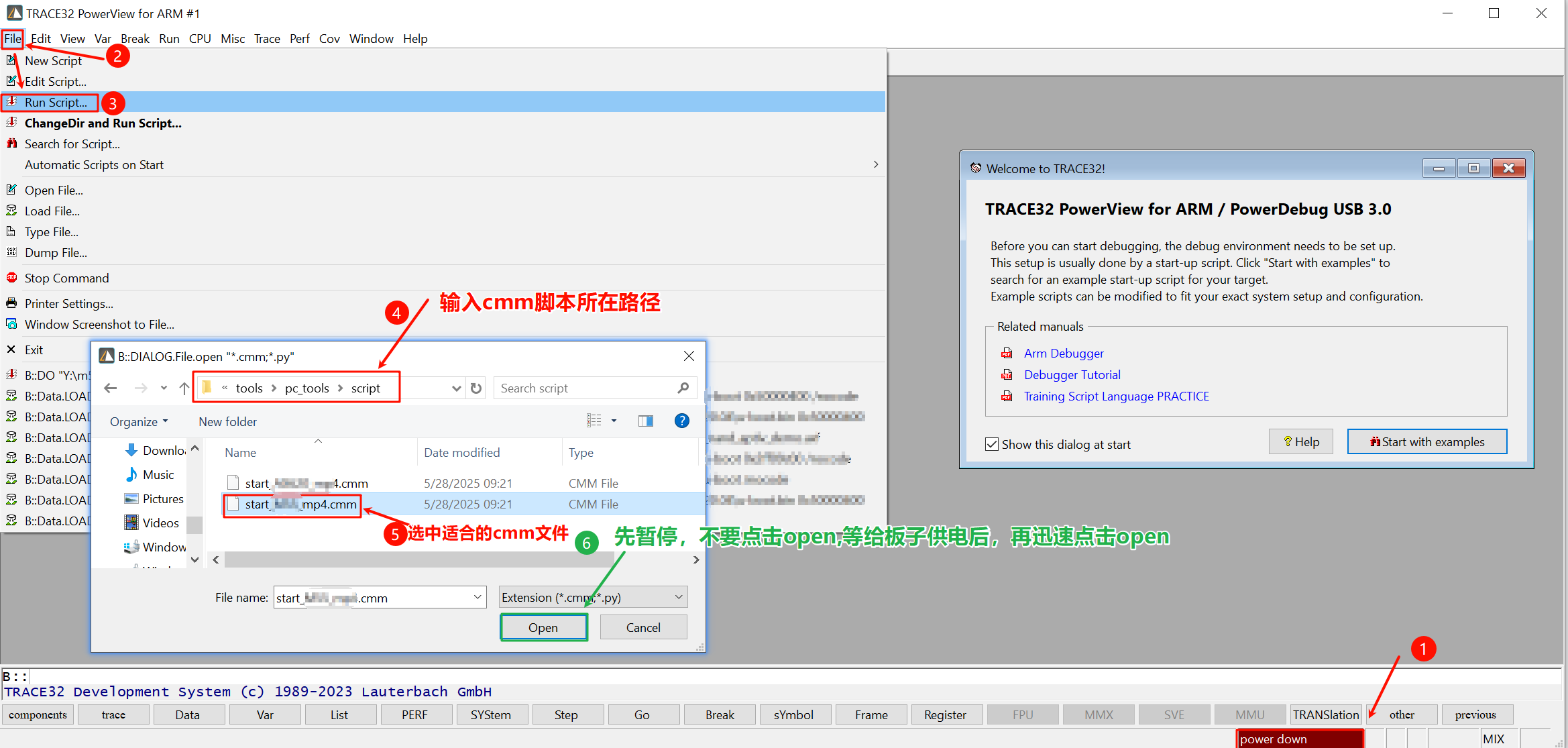Screen dimensions: 1568x748
Task: Click the refresh icon in file dialog
Action: [476, 388]
